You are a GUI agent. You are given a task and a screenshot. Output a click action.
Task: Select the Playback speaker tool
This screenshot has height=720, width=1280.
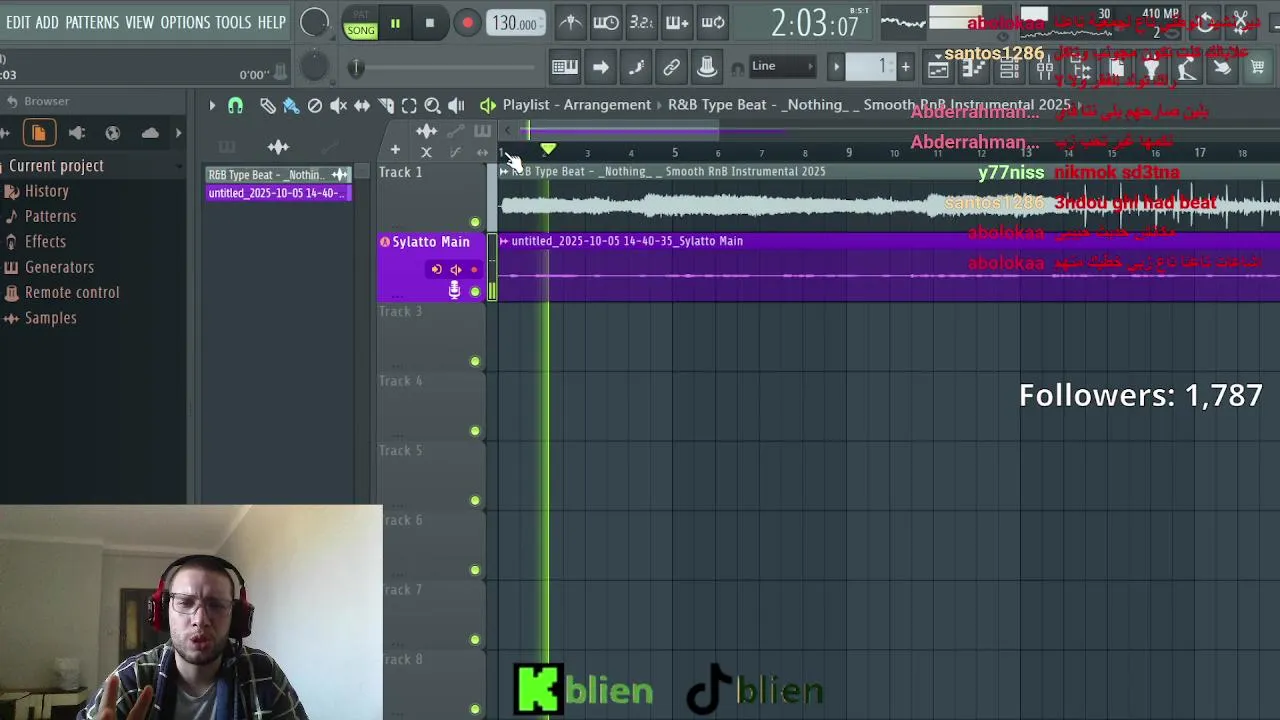[x=456, y=105]
